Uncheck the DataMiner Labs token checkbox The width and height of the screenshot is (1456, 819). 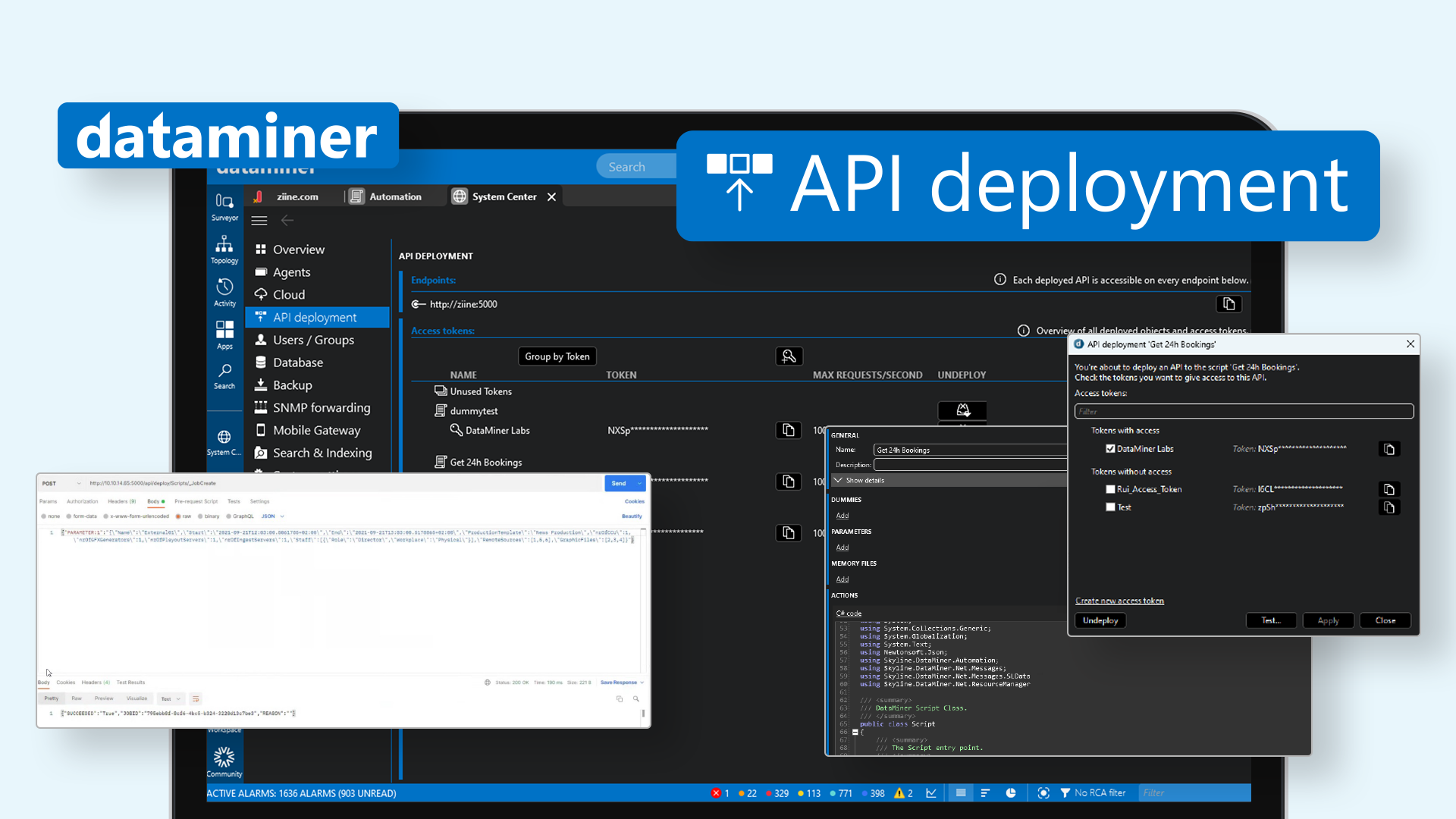click(x=1110, y=449)
